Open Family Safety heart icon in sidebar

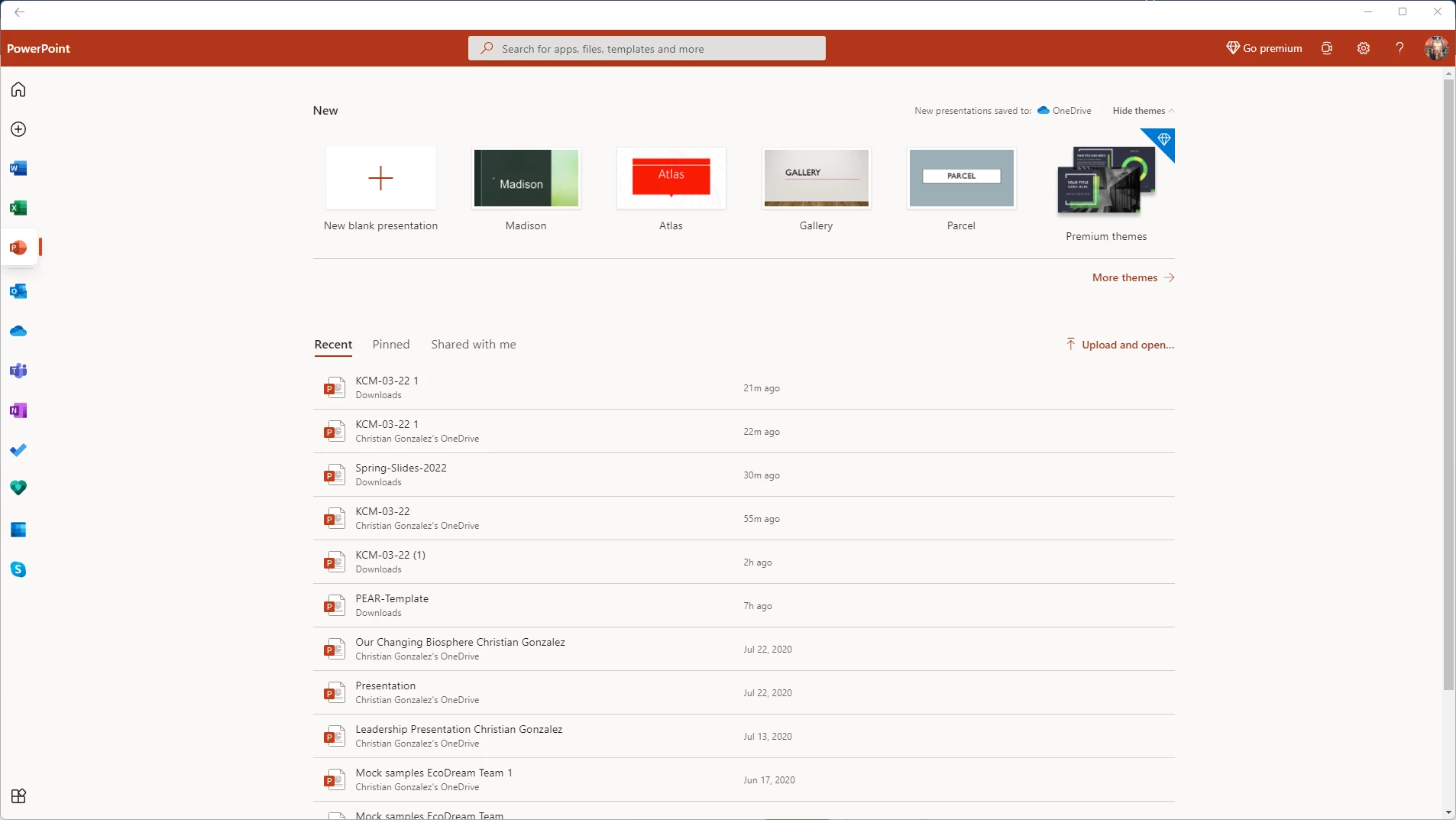(18, 488)
